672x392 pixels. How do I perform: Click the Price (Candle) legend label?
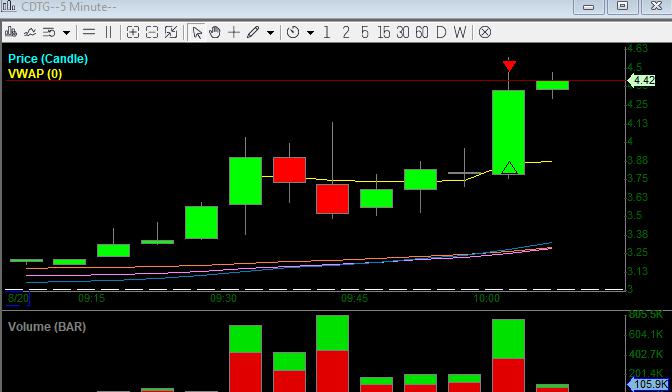[48, 59]
